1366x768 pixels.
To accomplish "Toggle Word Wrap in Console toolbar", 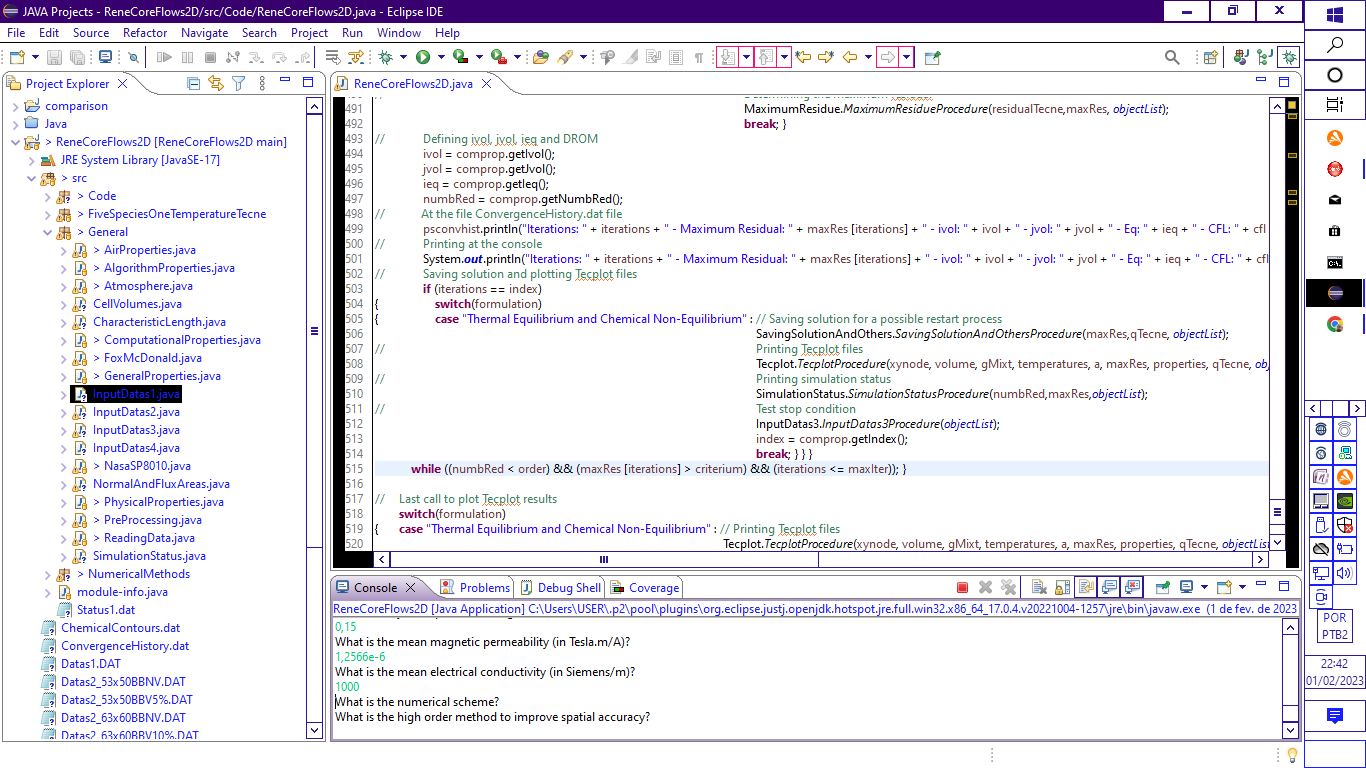I will [x=1086, y=587].
